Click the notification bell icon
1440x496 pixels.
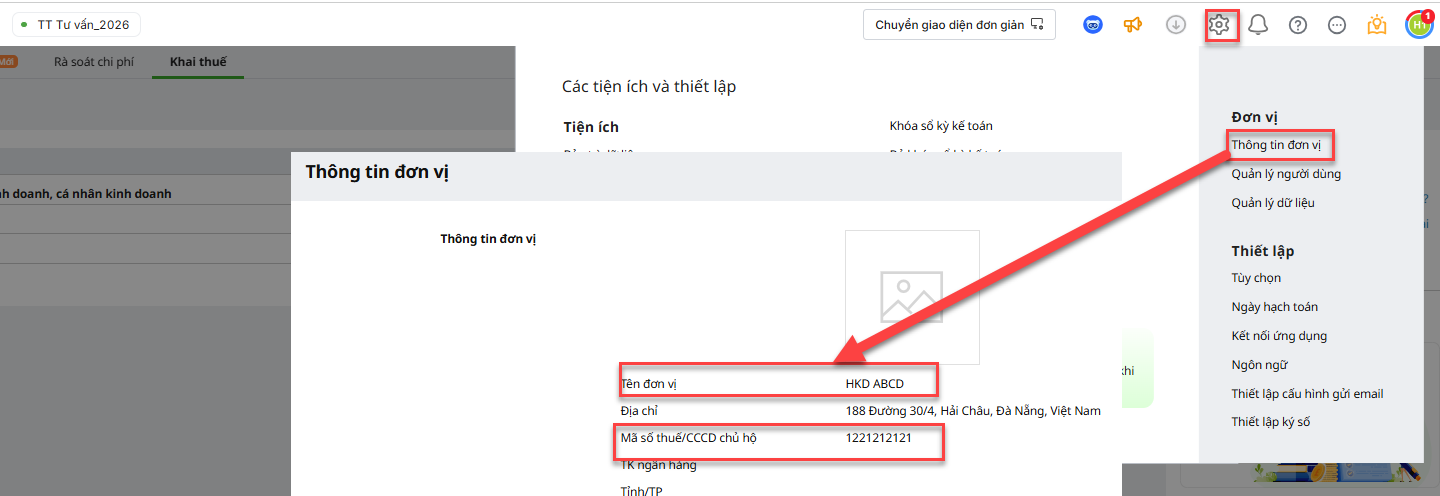coord(1258,25)
